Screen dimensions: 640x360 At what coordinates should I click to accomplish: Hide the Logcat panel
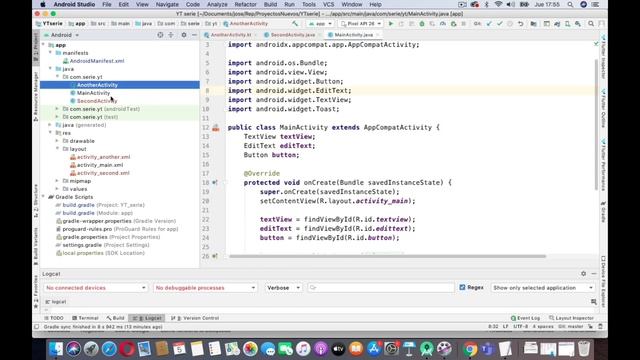tap(594, 273)
